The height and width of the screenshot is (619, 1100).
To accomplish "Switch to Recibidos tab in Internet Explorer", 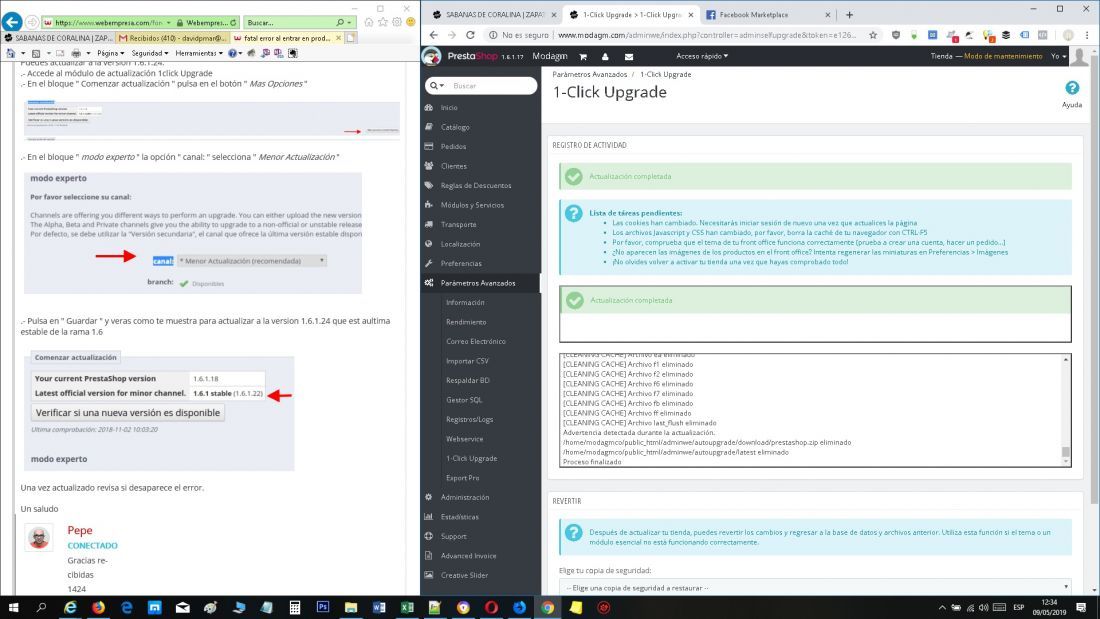I will (172, 38).
